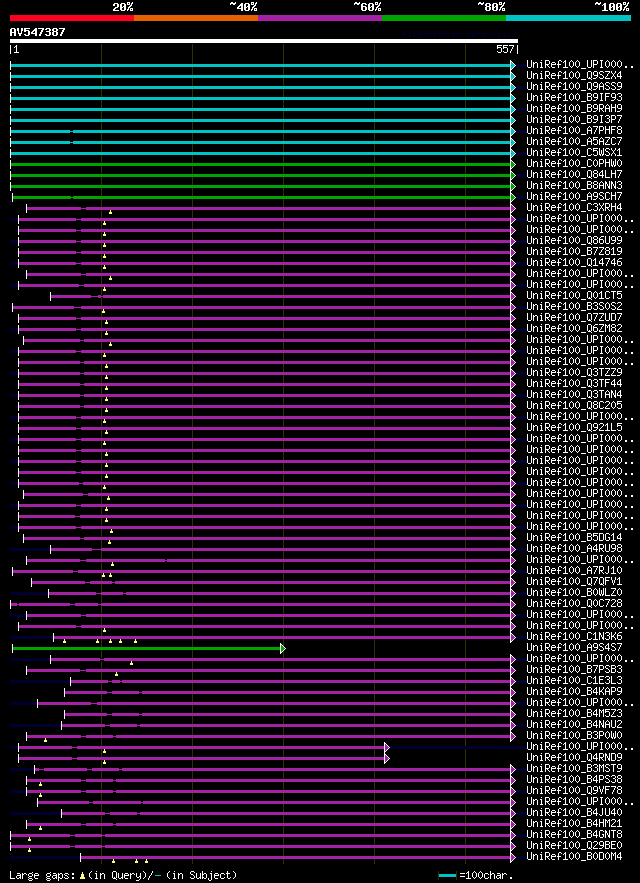The height and width of the screenshot is (883, 640).
Task: Click the yellow gap marker below the B3P0W0 bar
Action: (46, 740)
